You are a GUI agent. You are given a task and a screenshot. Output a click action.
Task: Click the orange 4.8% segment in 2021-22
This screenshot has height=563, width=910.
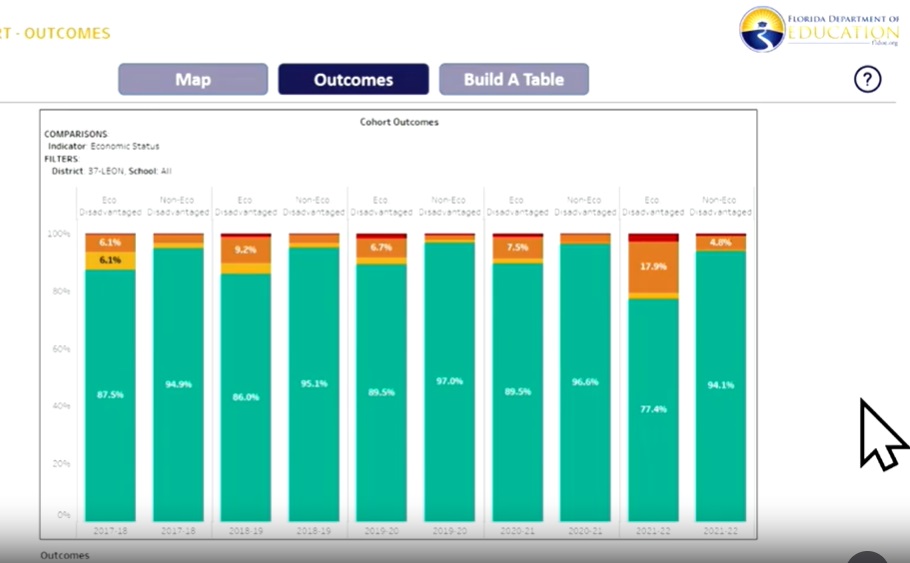pyautogui.click(x=721, y=243)
